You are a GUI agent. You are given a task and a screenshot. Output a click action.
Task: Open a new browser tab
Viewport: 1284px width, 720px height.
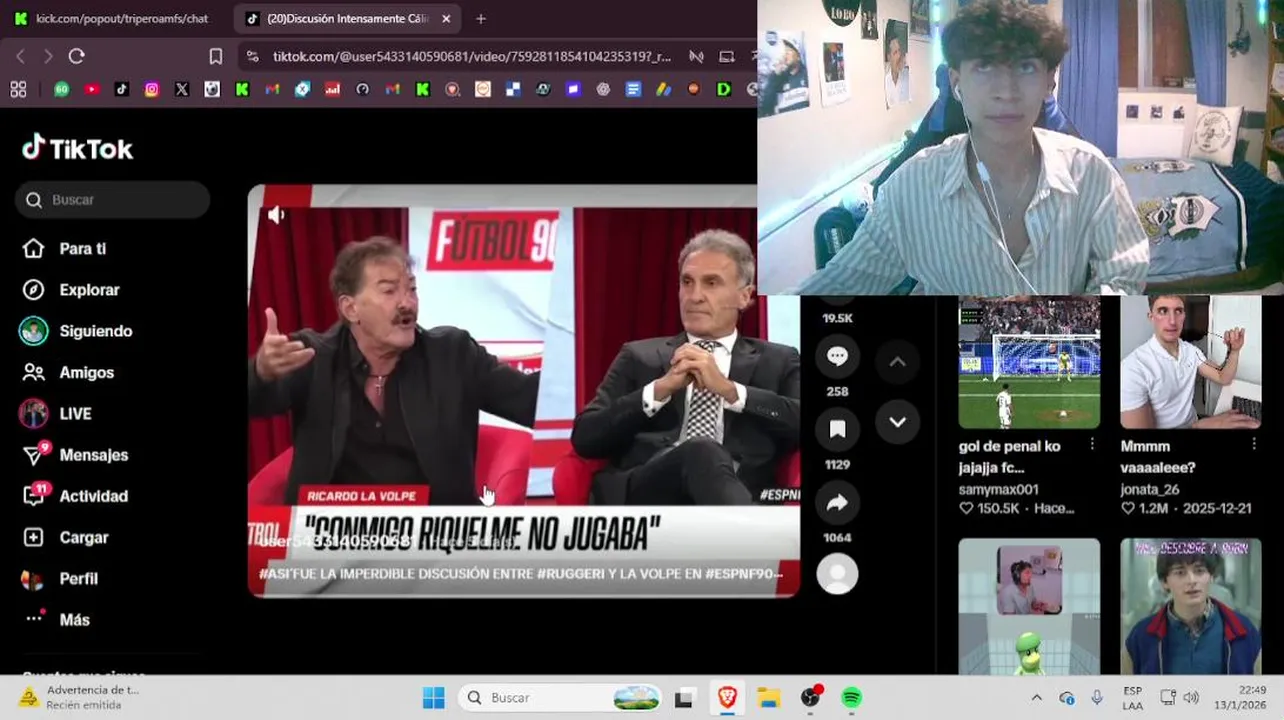481,19
